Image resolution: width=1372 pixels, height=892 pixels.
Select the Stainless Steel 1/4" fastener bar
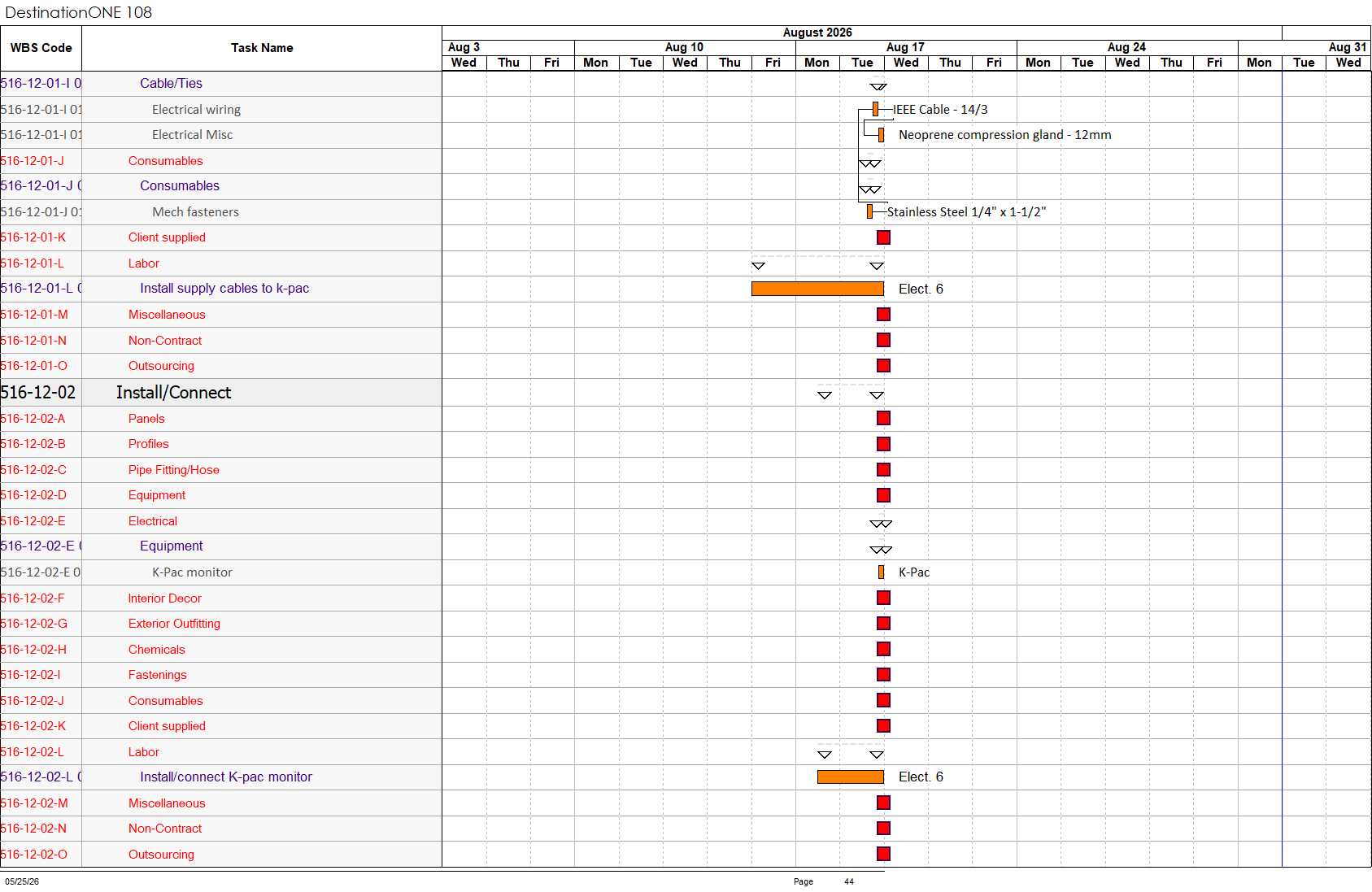click(x=869, y=211)
